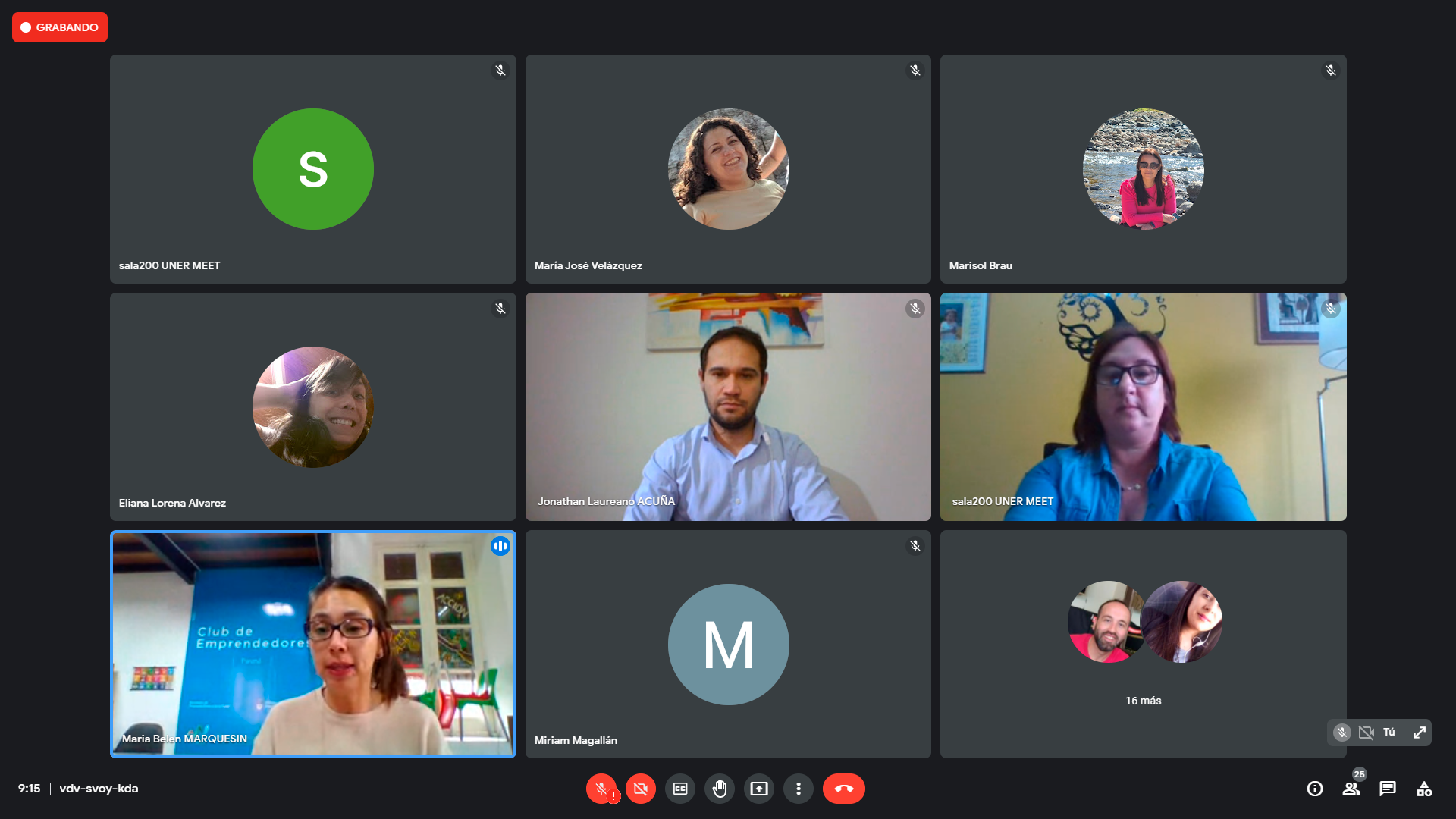Click the present screen icon

point(758,789)
